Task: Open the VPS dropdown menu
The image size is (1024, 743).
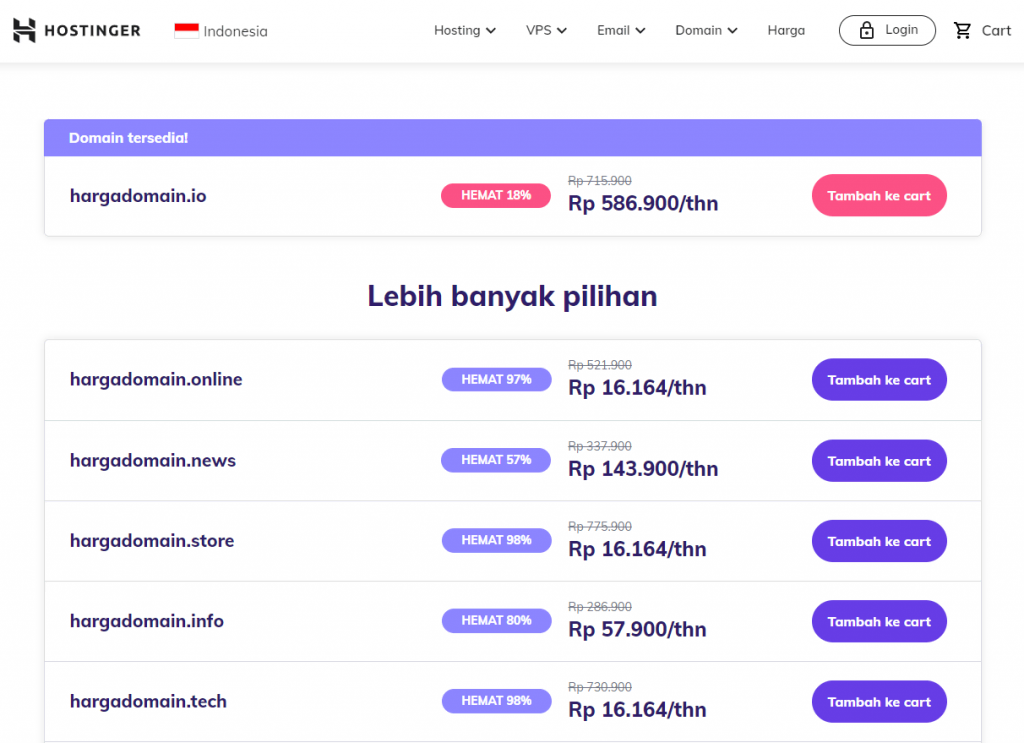Action: [546, 30]
